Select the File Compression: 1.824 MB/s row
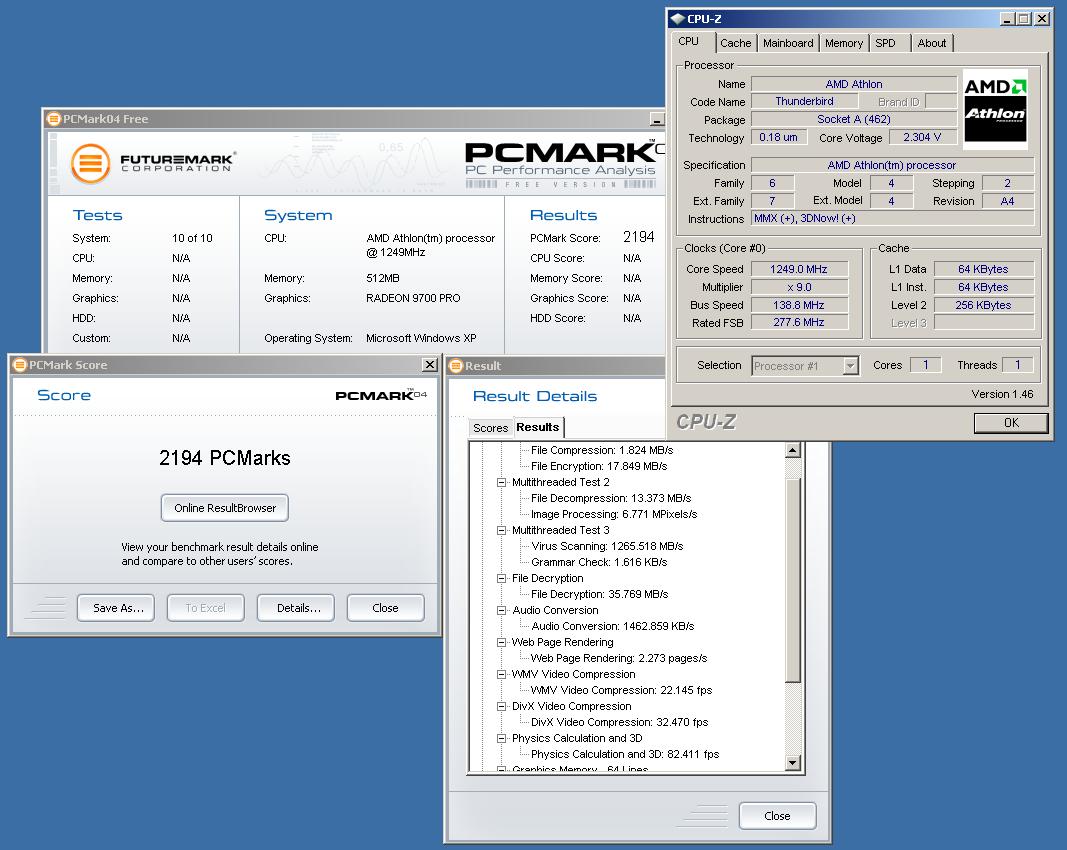 click(x=602, y=451)
